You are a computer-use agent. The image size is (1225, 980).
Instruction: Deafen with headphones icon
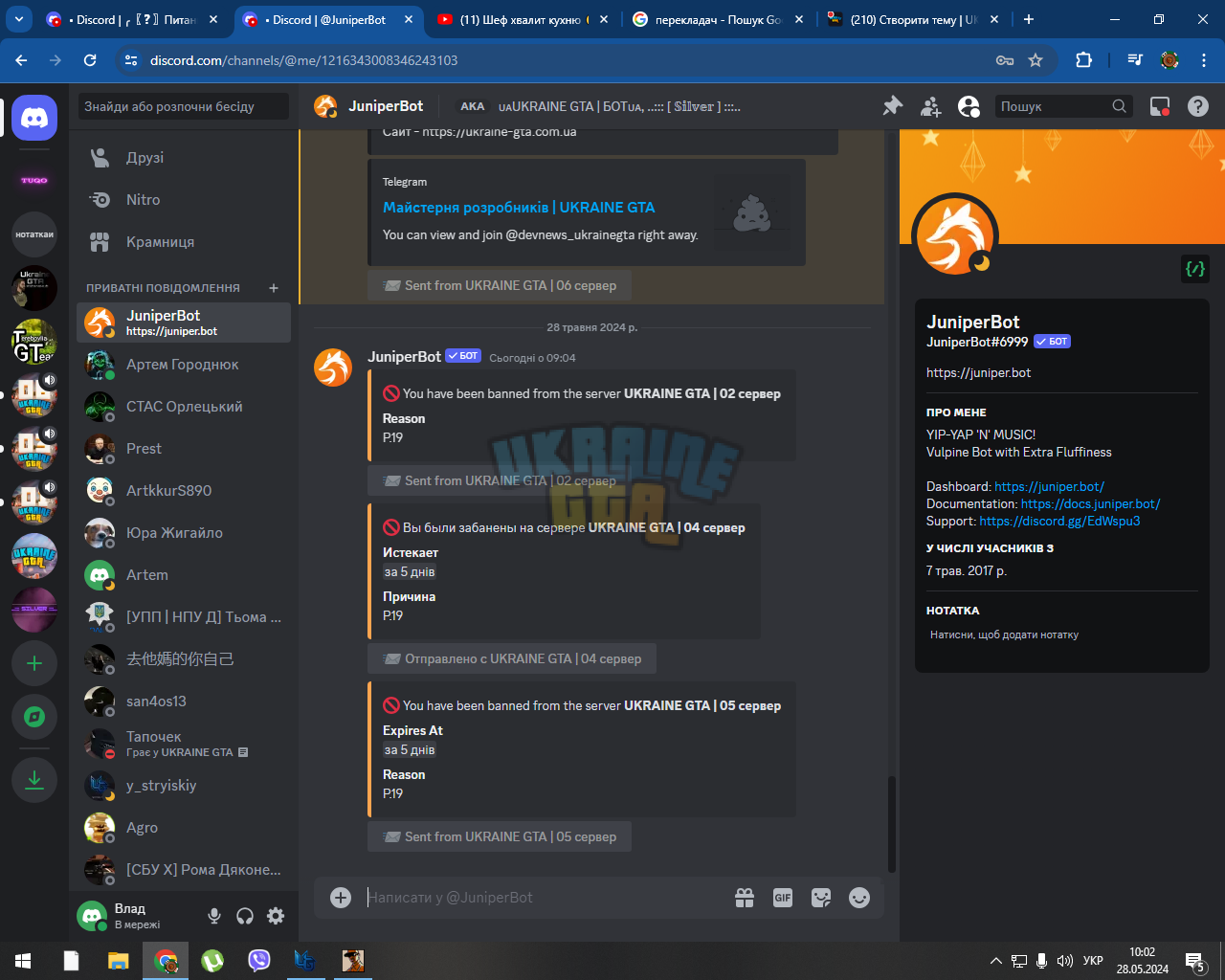tap(245, 916)
